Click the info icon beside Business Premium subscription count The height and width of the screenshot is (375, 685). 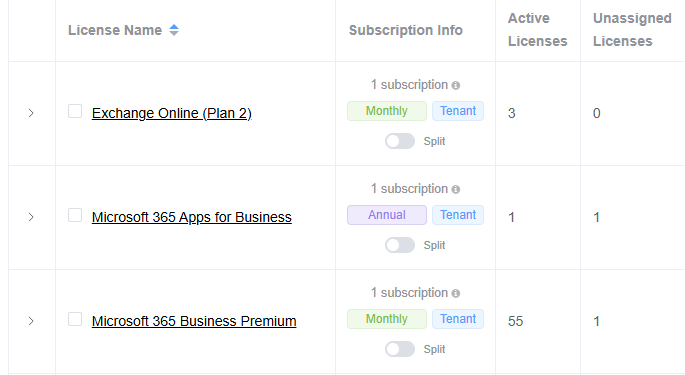[x=456, y=293]
